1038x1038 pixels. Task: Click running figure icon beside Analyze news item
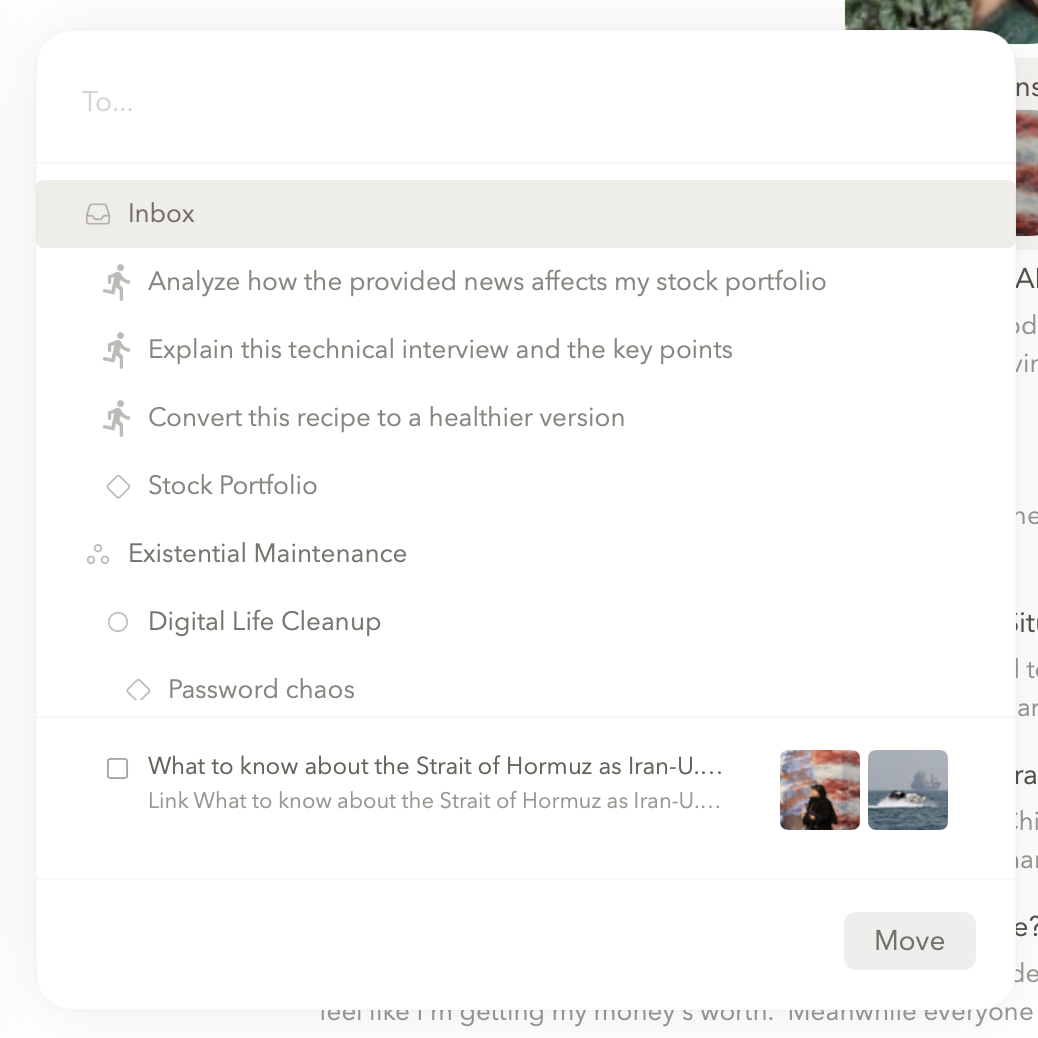[117, 283]
